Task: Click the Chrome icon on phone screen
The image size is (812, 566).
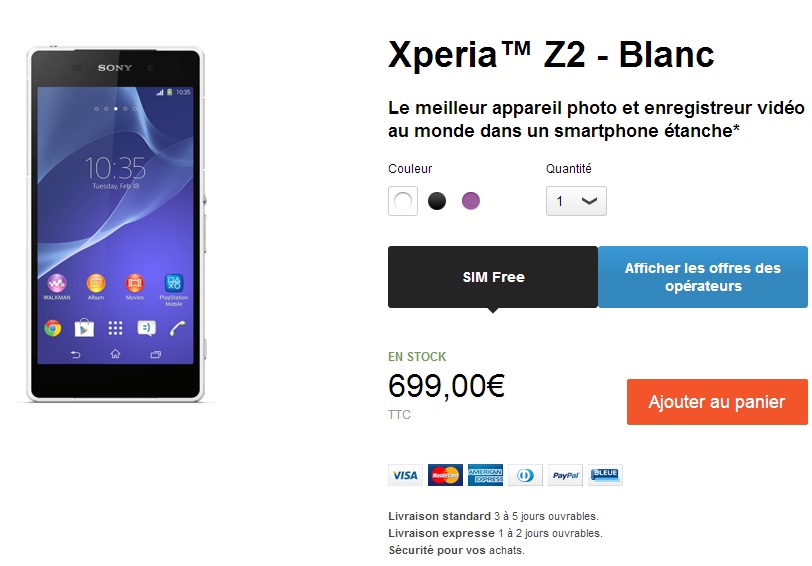Action: (x=53, y=328)
